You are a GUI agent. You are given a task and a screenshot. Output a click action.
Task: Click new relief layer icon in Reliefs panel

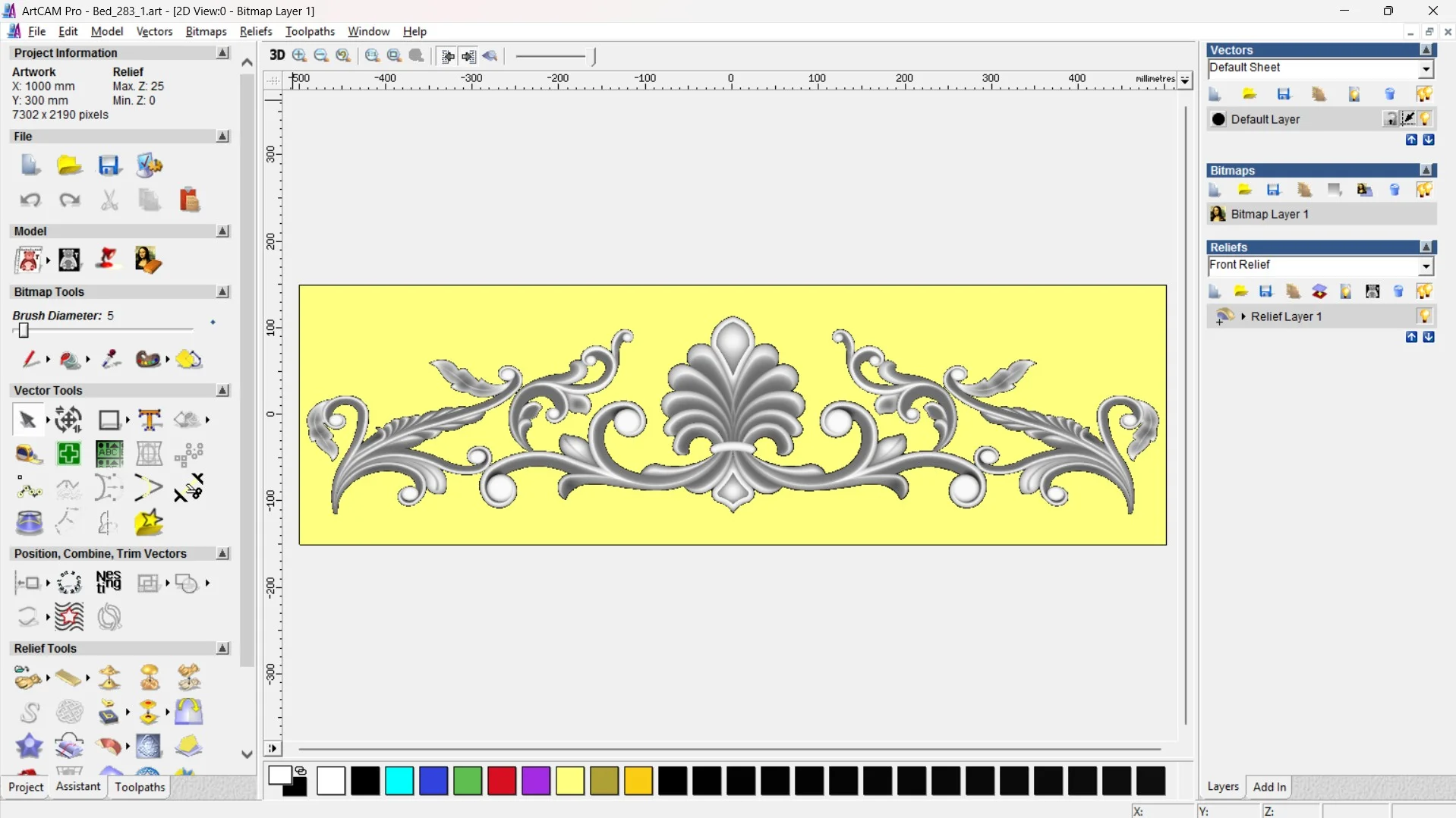1215,291
